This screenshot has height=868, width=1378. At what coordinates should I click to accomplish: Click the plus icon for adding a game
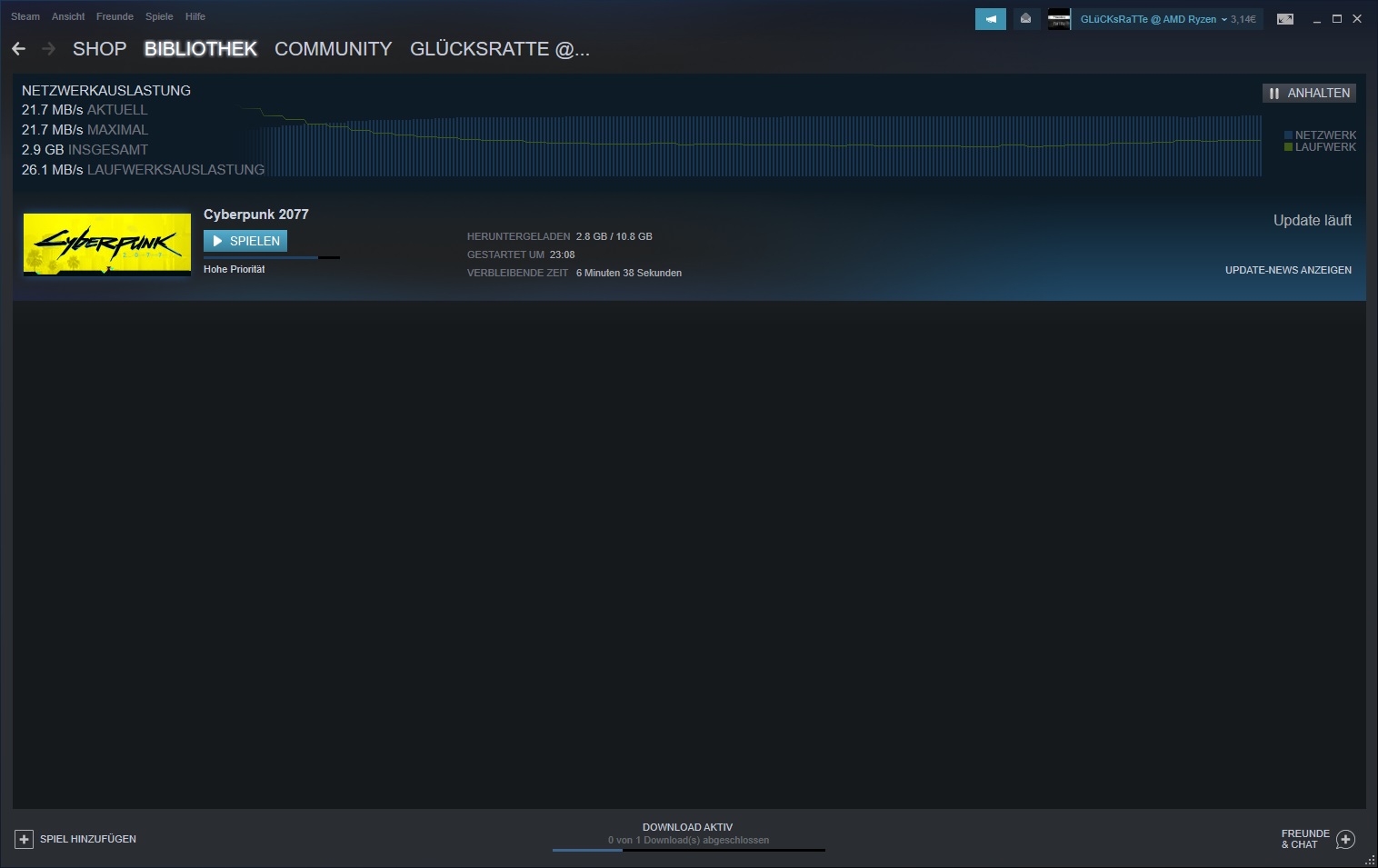click(x=25, y=839)
